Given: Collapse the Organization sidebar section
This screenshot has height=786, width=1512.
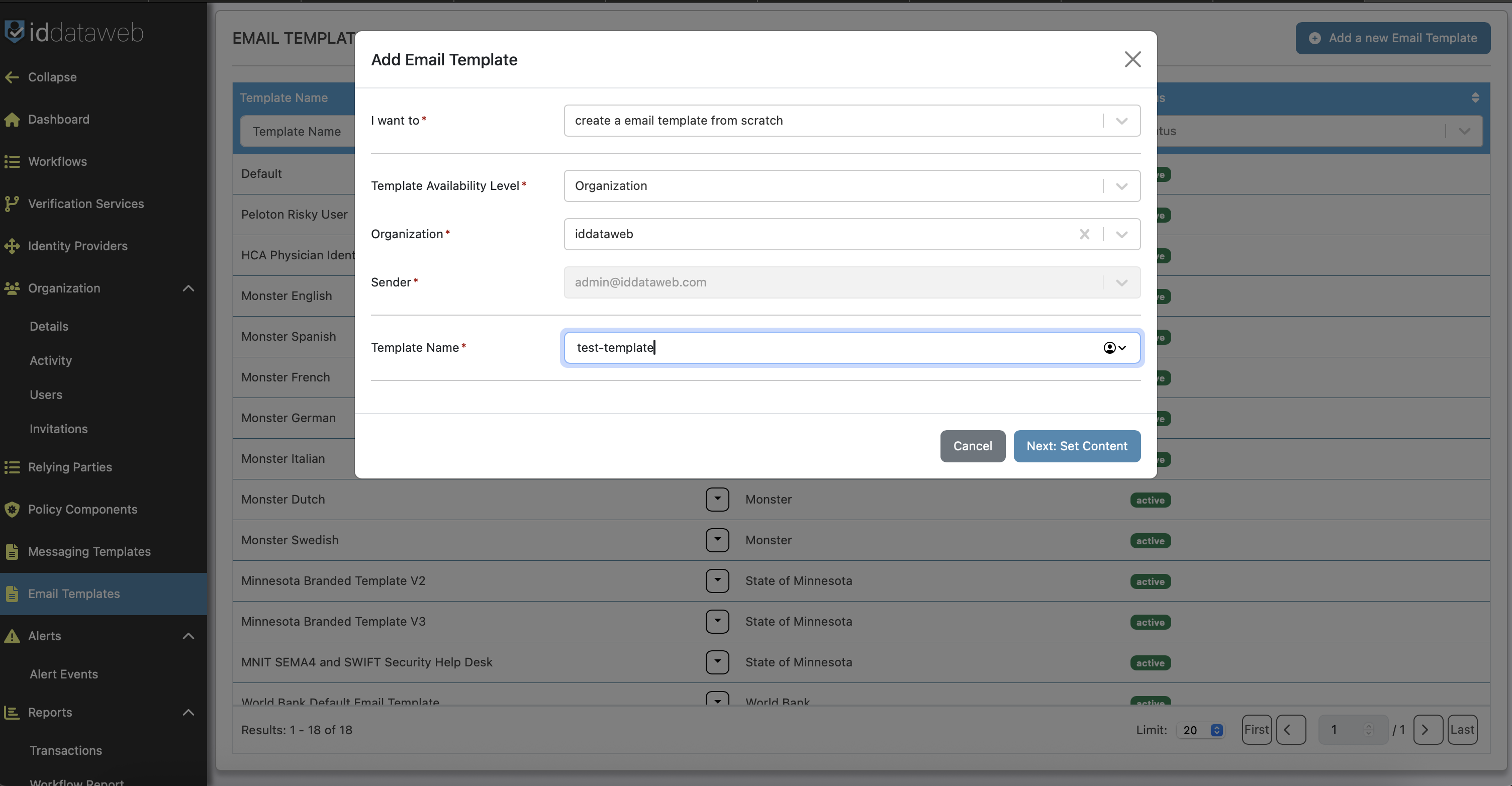Looking at the screenshot, I should pos(188,288).
